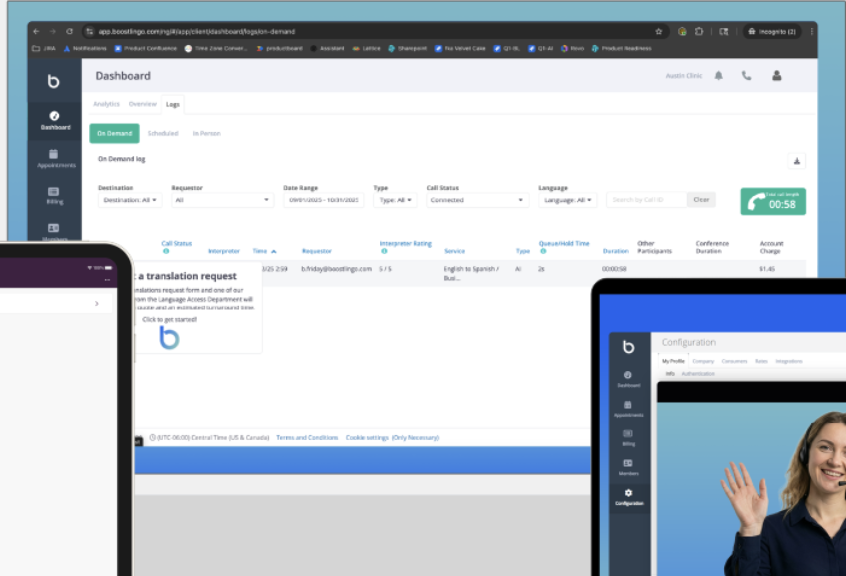846x576 pixels.
Task: Expand the Language: All dropdown
Action: pos(568,200)
